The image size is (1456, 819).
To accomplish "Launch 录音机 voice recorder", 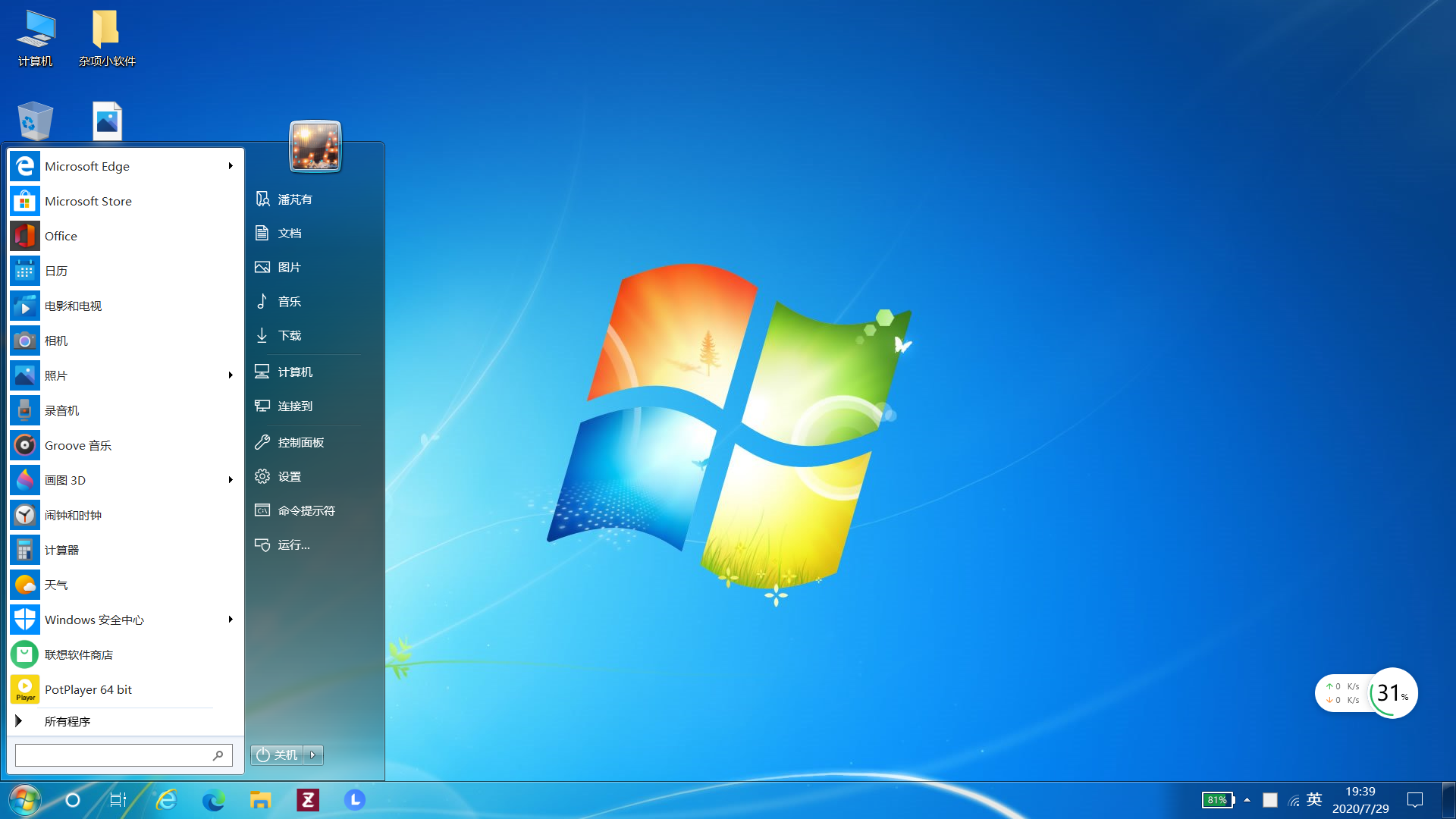I will coord(125,410).
